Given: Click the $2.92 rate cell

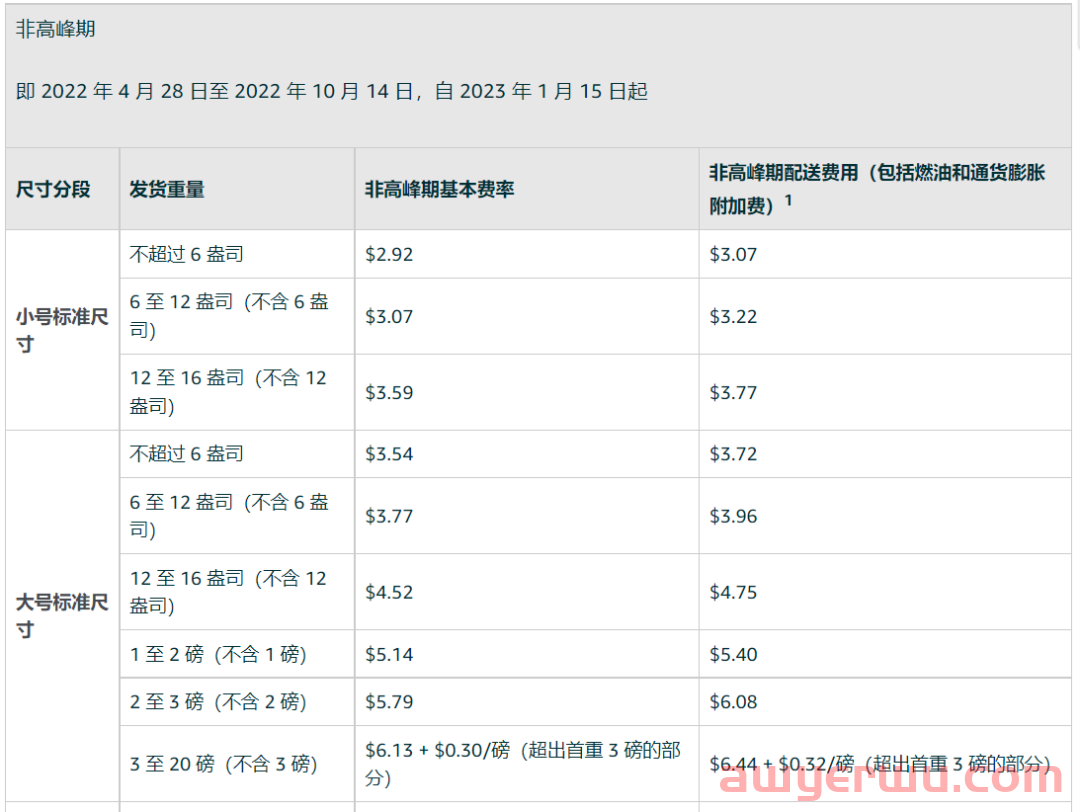Looking at the screenshot, I should click(389, 254).
